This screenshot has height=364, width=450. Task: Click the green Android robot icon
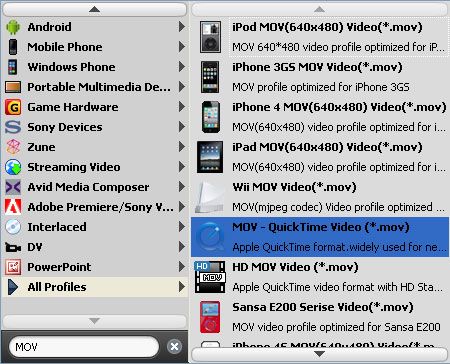click(13, 27)
